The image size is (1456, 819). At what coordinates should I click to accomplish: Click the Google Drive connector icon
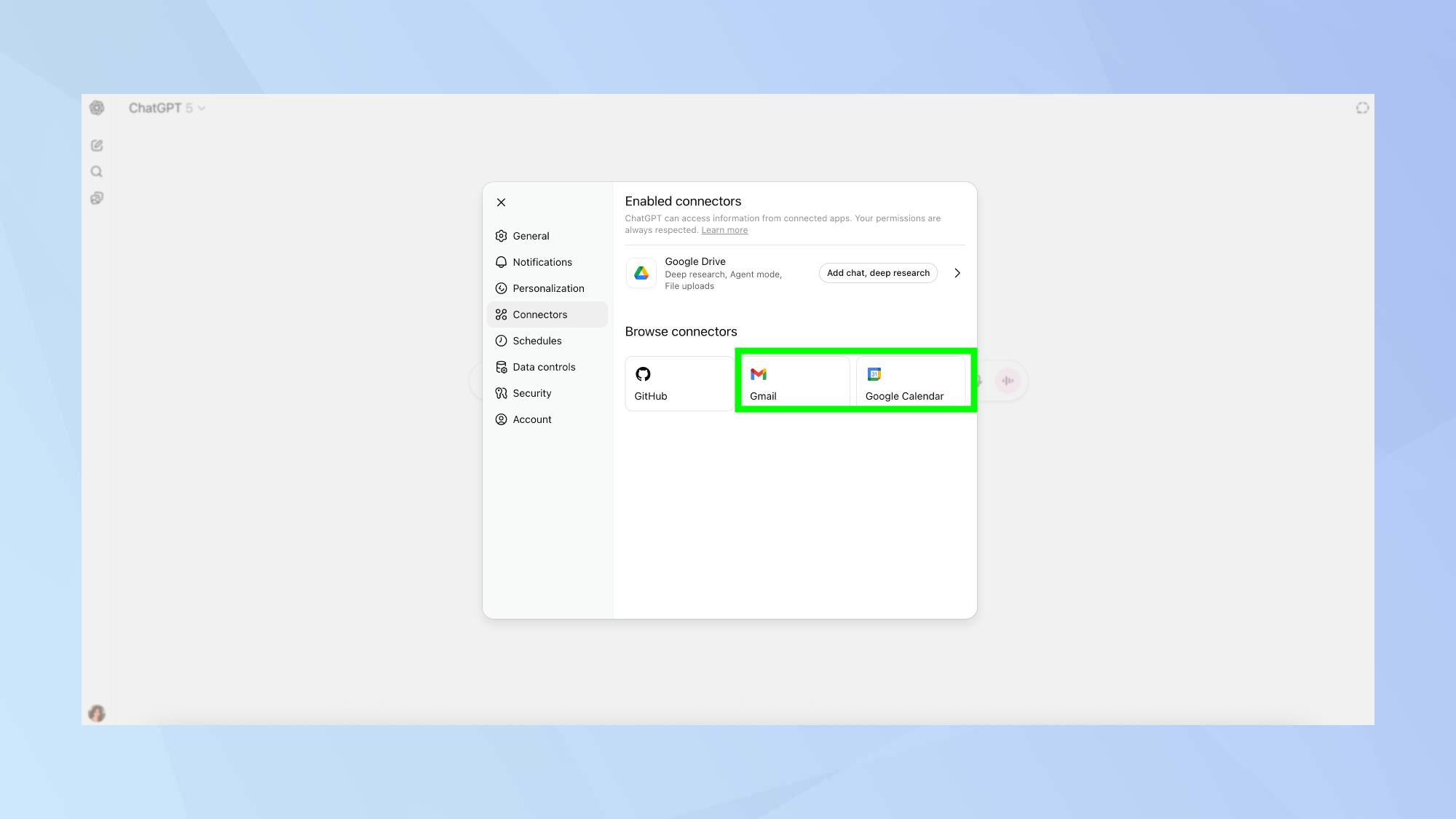click(x=641, y=273)
